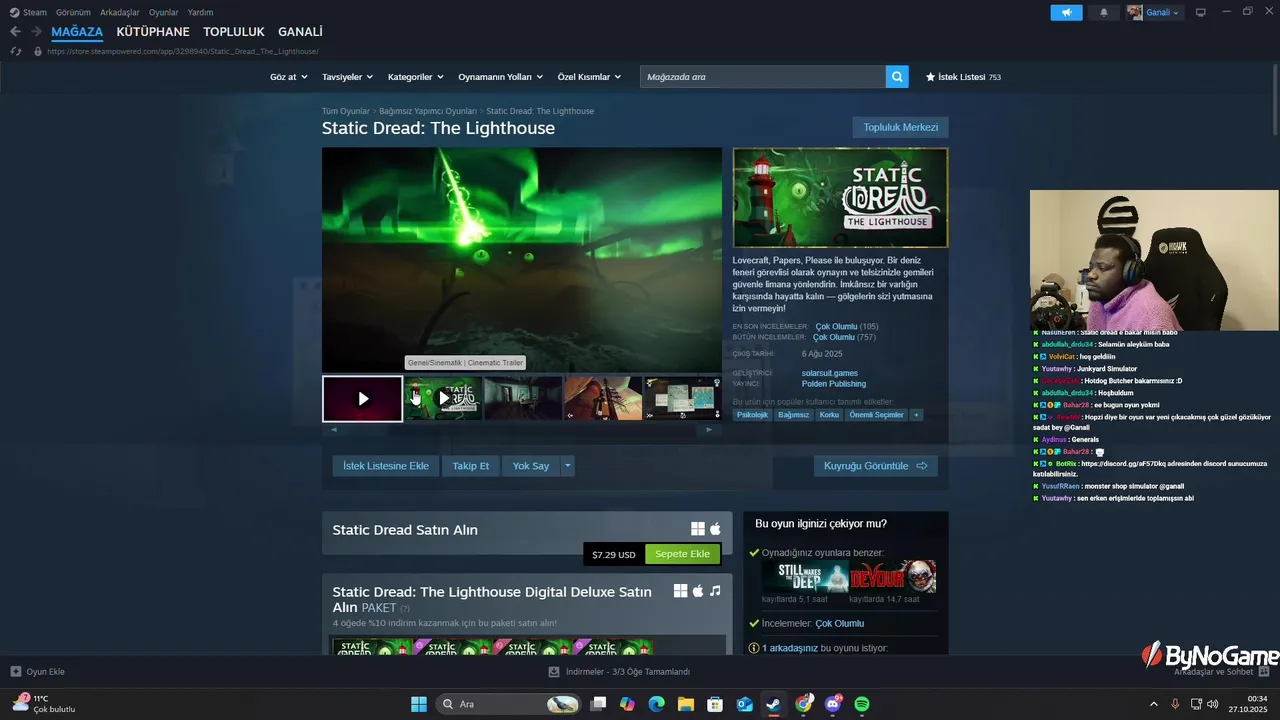
Task: Click the Yok Say button
Action: [531, 466]
